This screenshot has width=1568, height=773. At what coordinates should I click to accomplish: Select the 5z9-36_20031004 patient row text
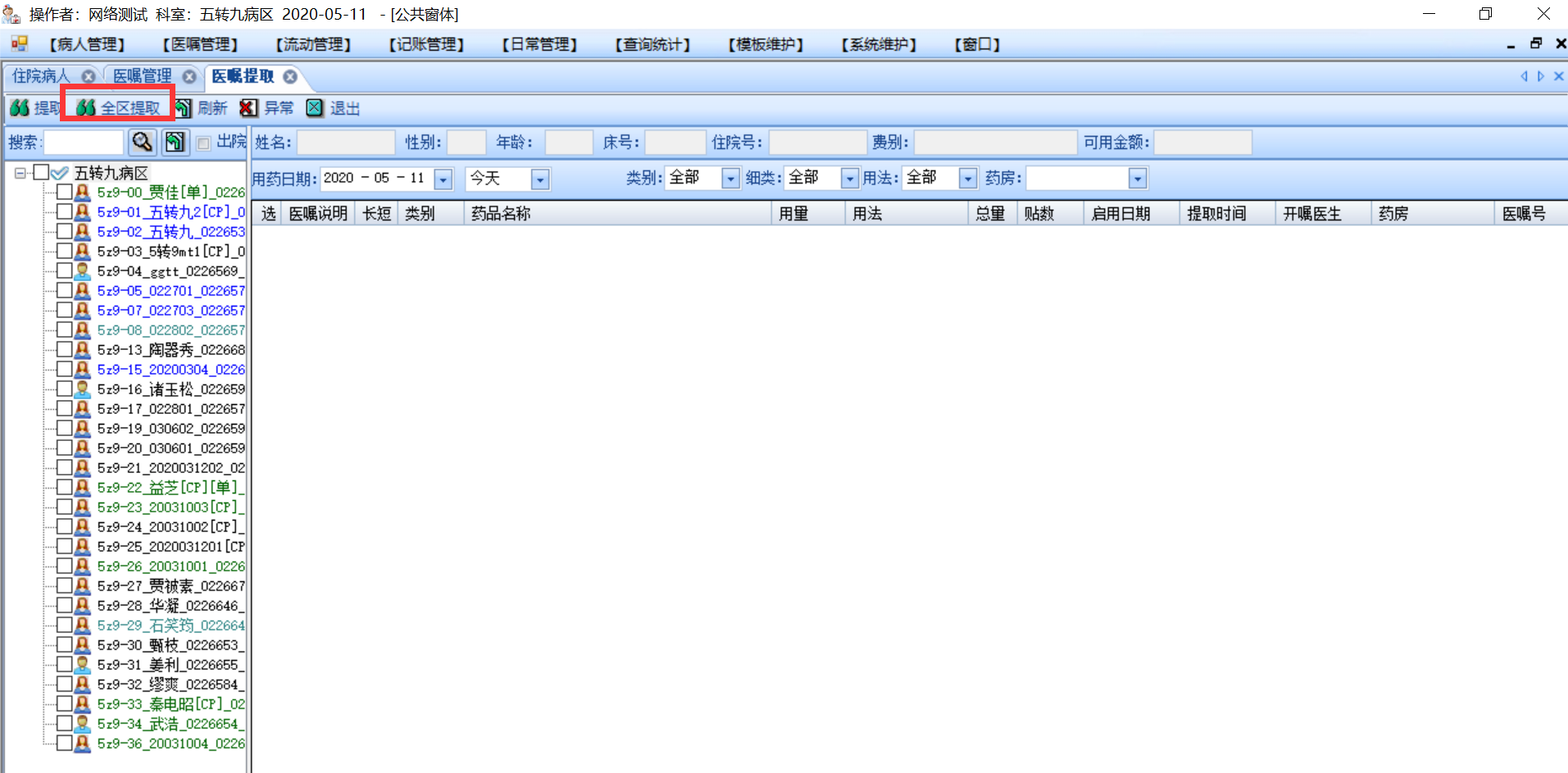pyautogui.click(x=170, y=743)
